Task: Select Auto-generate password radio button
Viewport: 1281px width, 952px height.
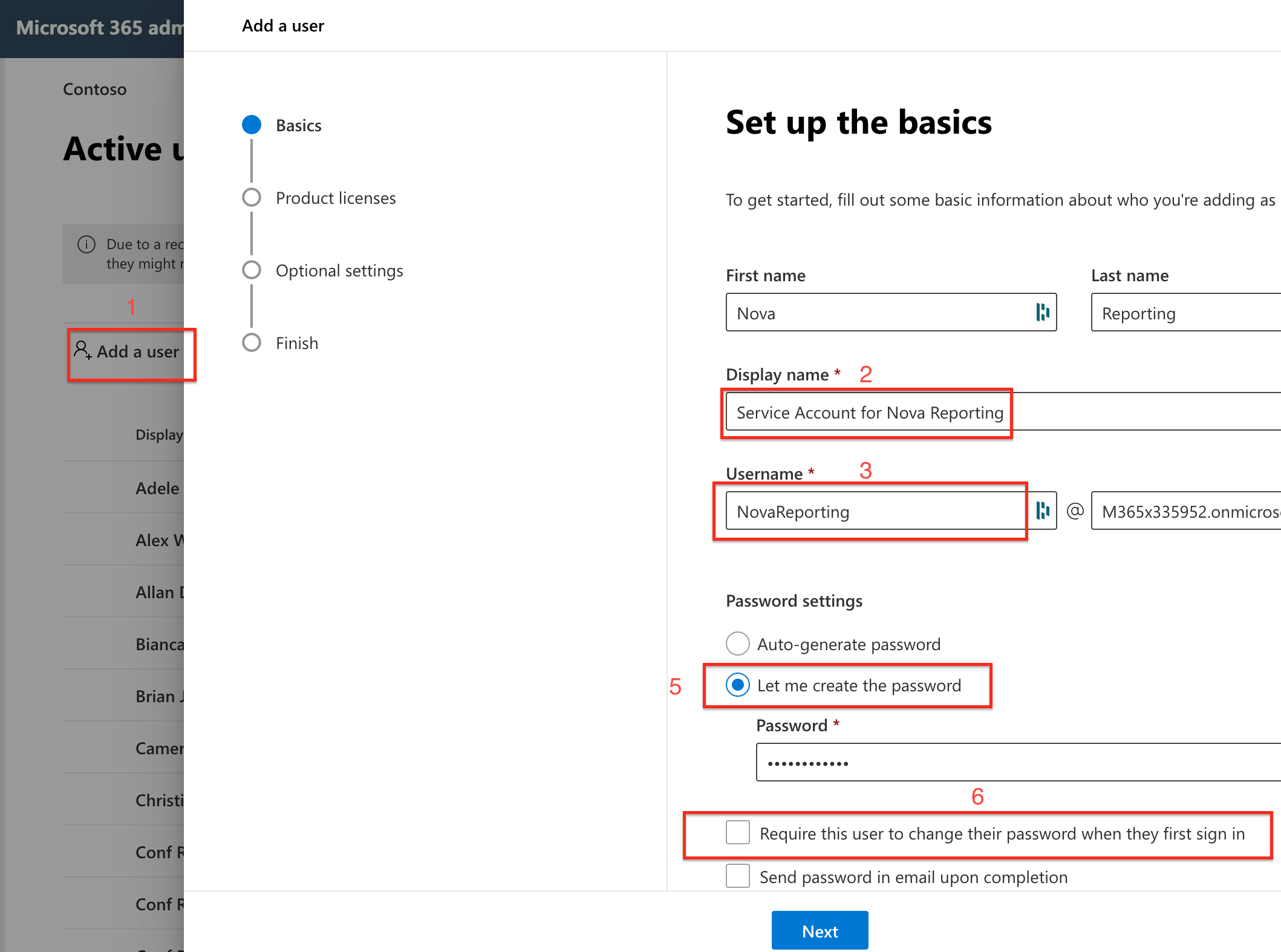Action: (738, 644)
